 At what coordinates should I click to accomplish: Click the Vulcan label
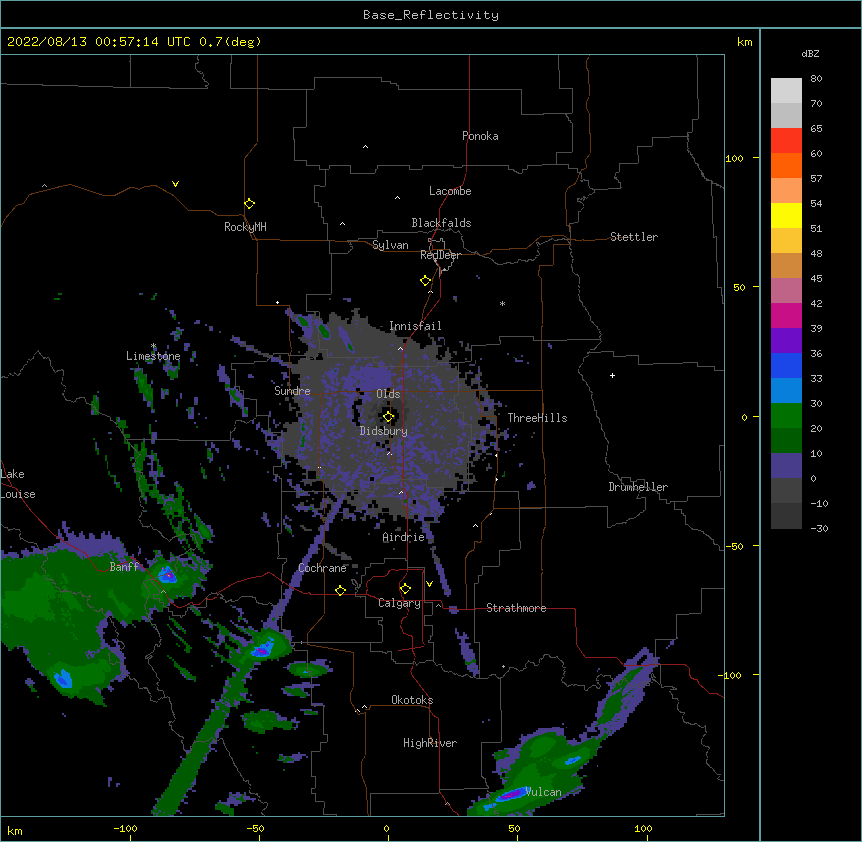coord(543,792)
